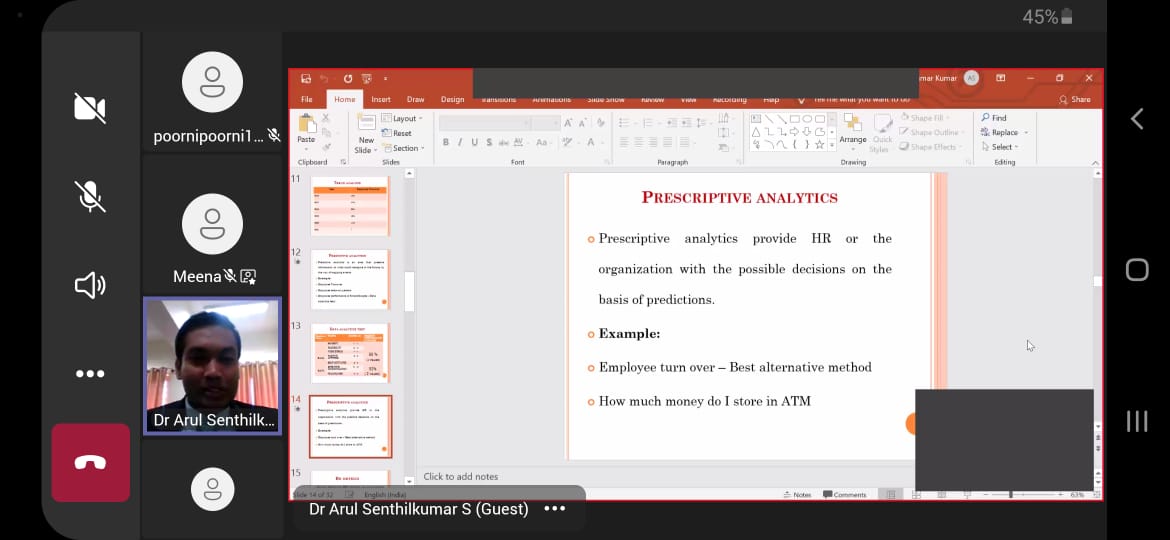The image size is (1170, 540).
Task: Click the New Slide icon
Action: [x=365, y=132]
